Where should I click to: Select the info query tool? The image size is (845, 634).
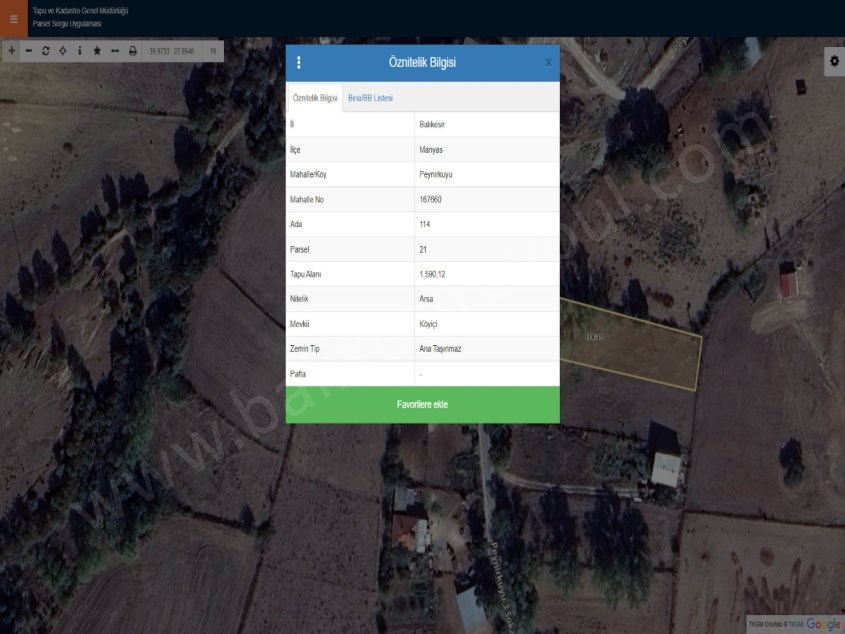point(80,51)
